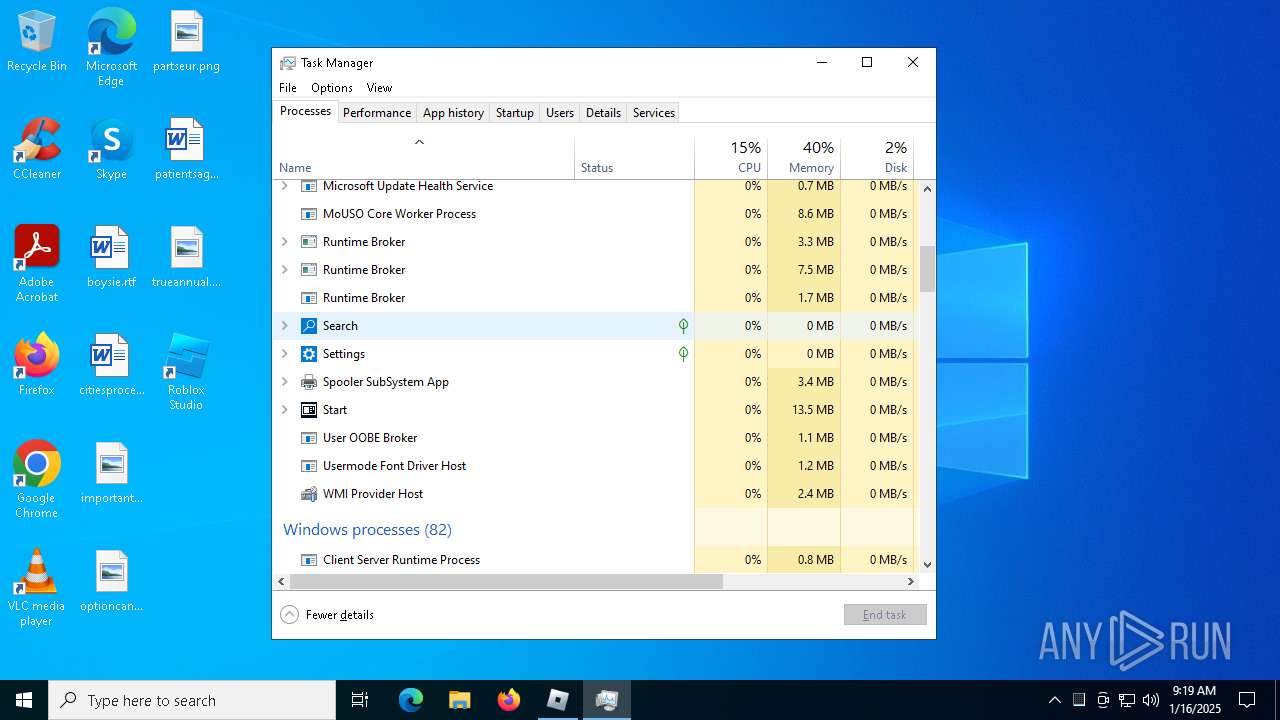1280x720 pixels.
Task: Select VLC media player desktop shortcut
Action: 37,588
